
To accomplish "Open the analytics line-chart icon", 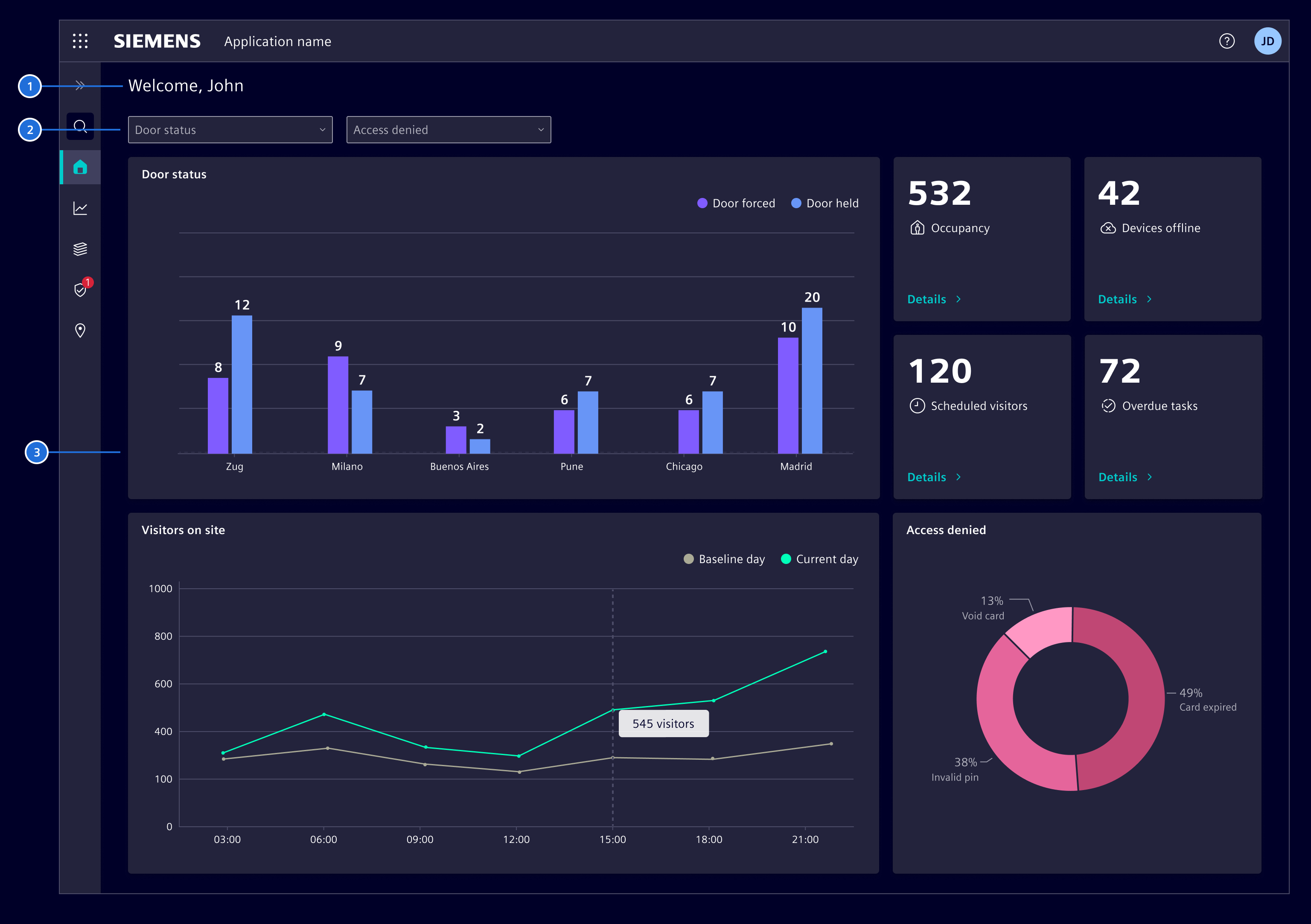I will click(x=80, y=208).
